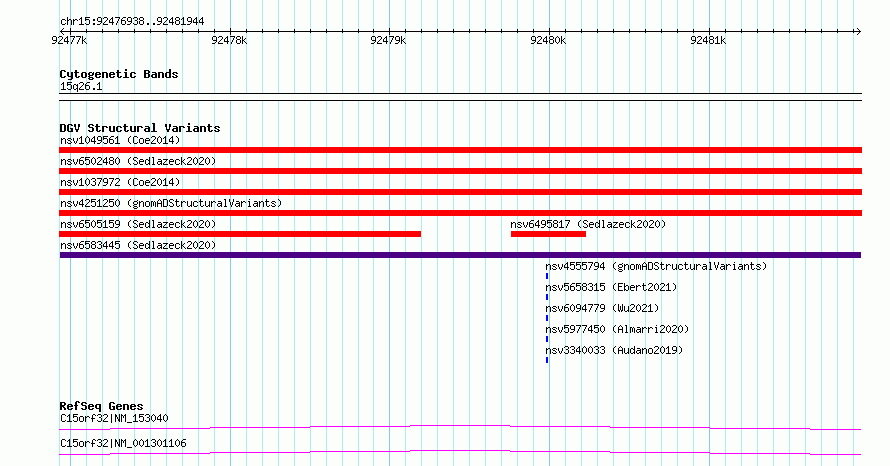Click the 92479k ruler position label
Viewport: 890px width, 466px height.
tap(388, 40)
